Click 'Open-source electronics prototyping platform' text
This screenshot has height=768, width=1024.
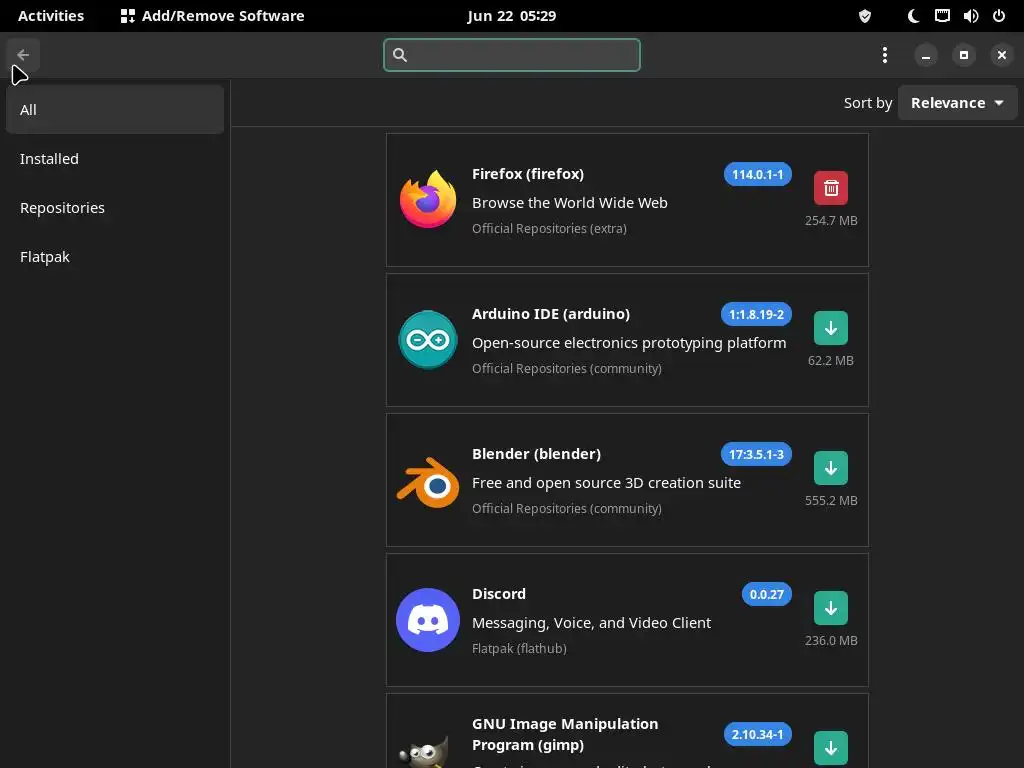(629, 343)
